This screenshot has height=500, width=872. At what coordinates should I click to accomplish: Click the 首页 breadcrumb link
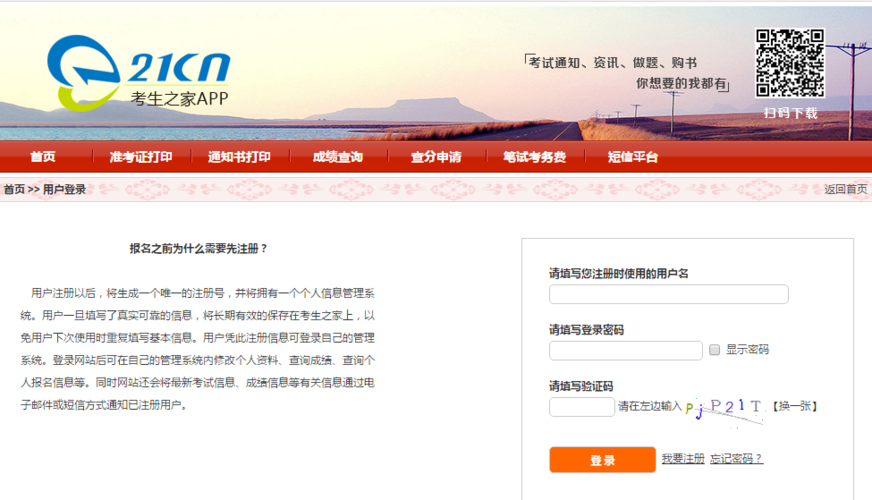point(14,190)
